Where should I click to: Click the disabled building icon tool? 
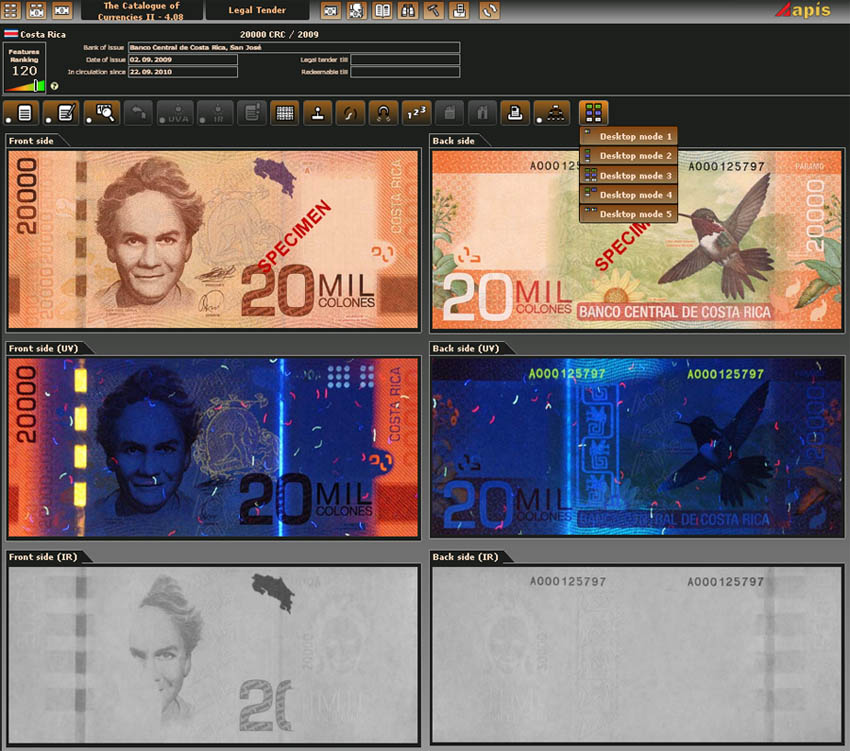pos(449,113)
